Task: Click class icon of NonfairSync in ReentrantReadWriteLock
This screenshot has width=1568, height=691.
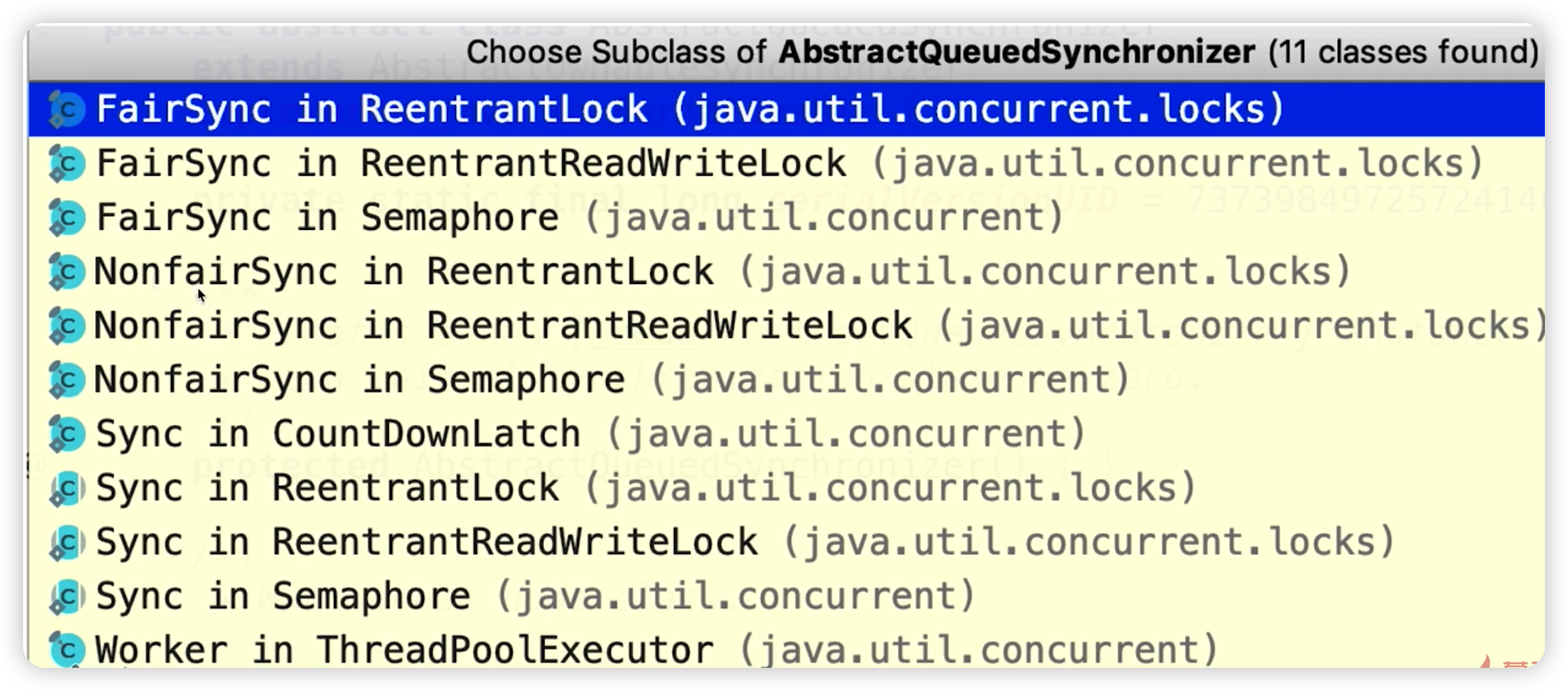Action: click(x=66, y=326)
